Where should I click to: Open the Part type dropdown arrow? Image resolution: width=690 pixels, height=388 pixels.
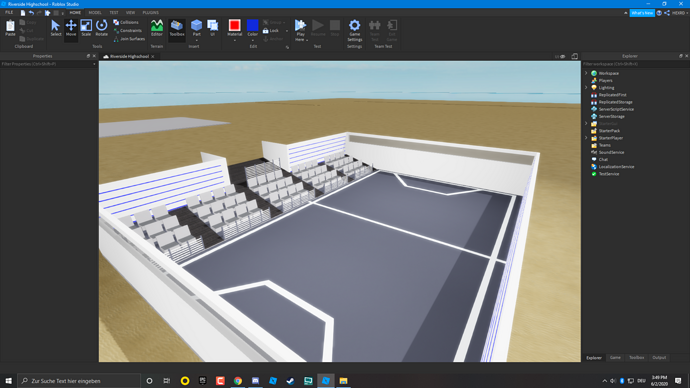(196, 40)
